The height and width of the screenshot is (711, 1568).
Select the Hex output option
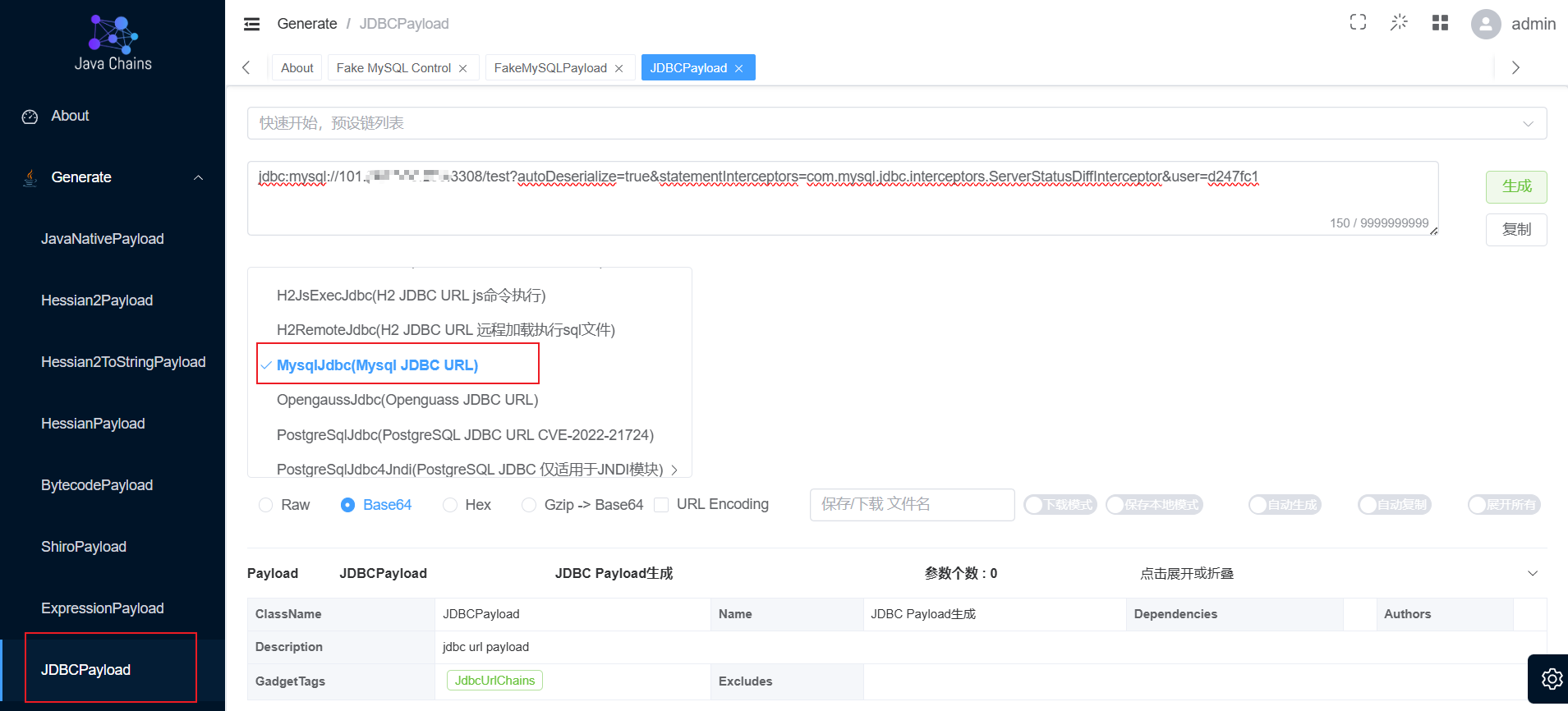point(449,505)
